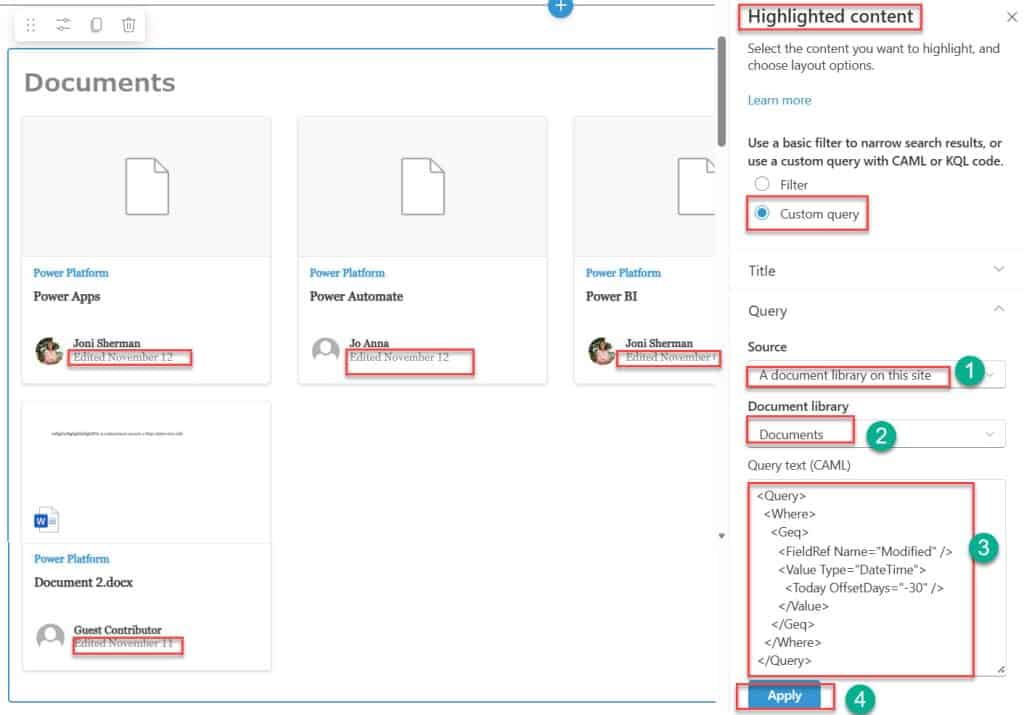1024x715 pixels.
Task: Click the Guest Contributor author name
Action: coord(118,629)
